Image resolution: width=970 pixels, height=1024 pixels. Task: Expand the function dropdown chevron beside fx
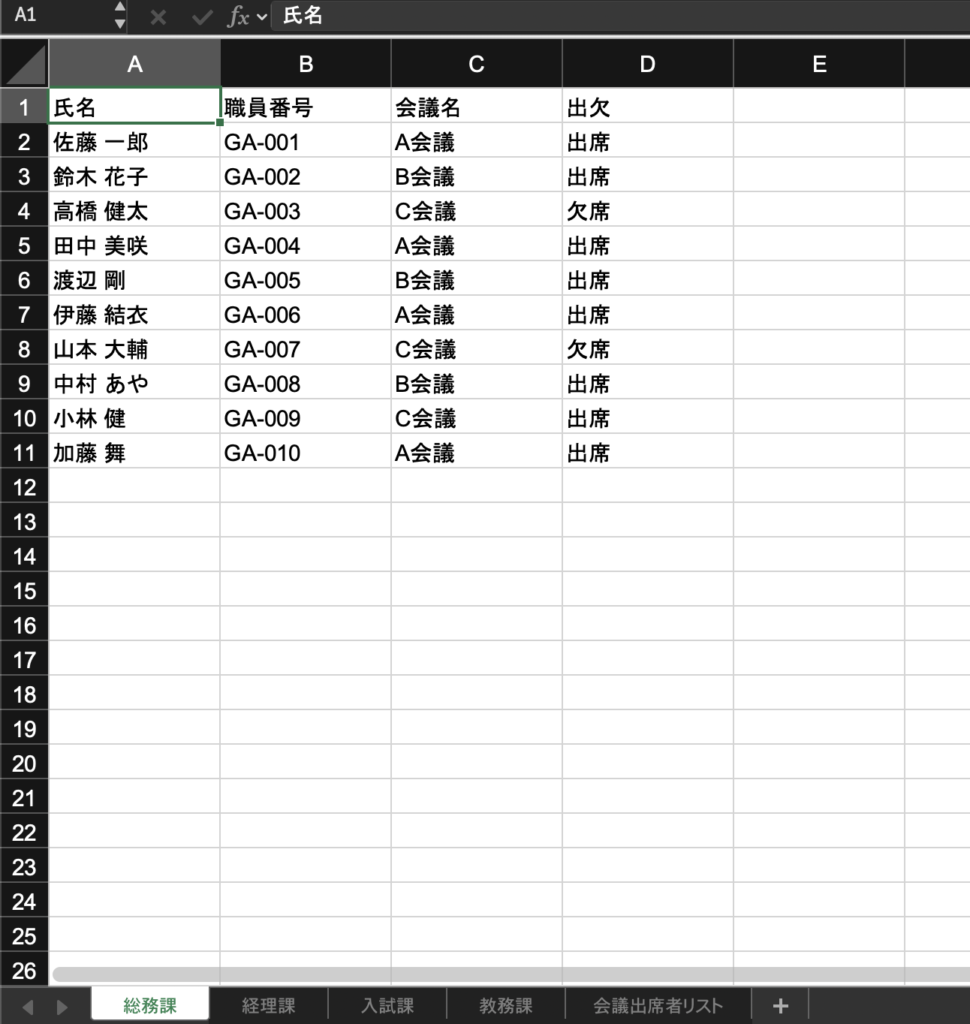(262, 17)
